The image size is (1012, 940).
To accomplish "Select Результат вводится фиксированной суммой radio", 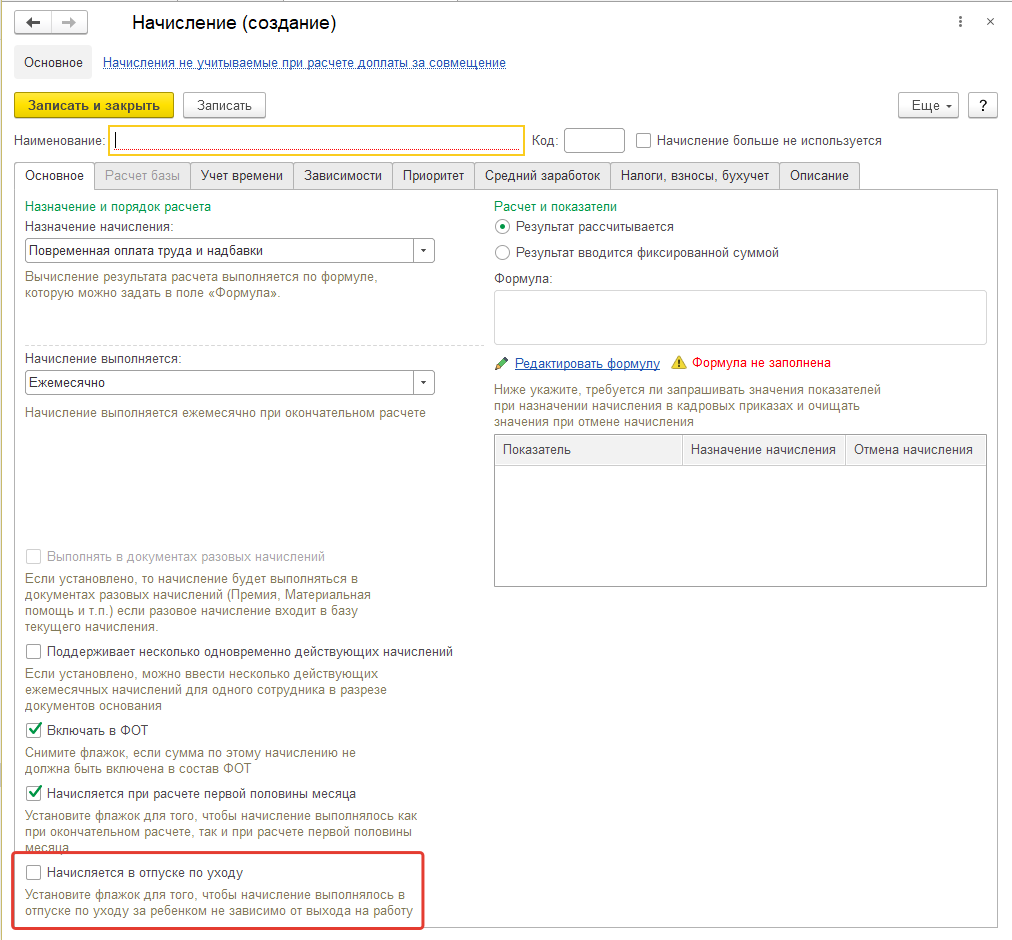I will click(502, 252).
